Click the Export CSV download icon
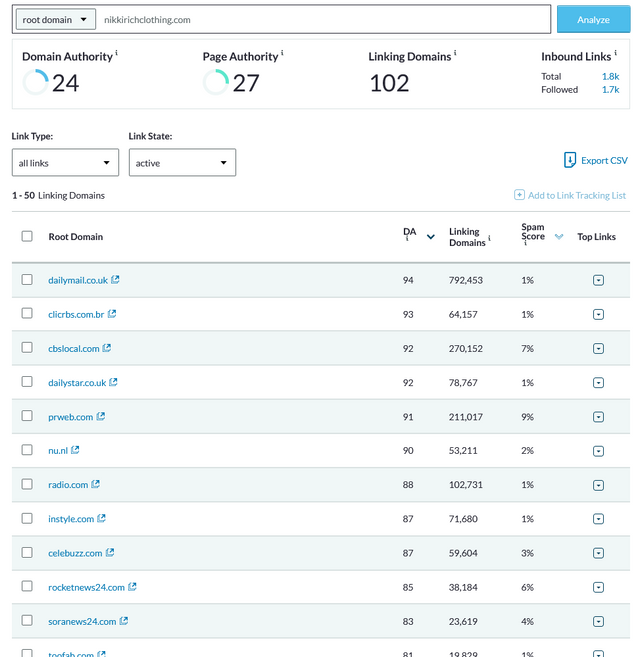This screenshot has width=640, height=657. click(570, 160)
